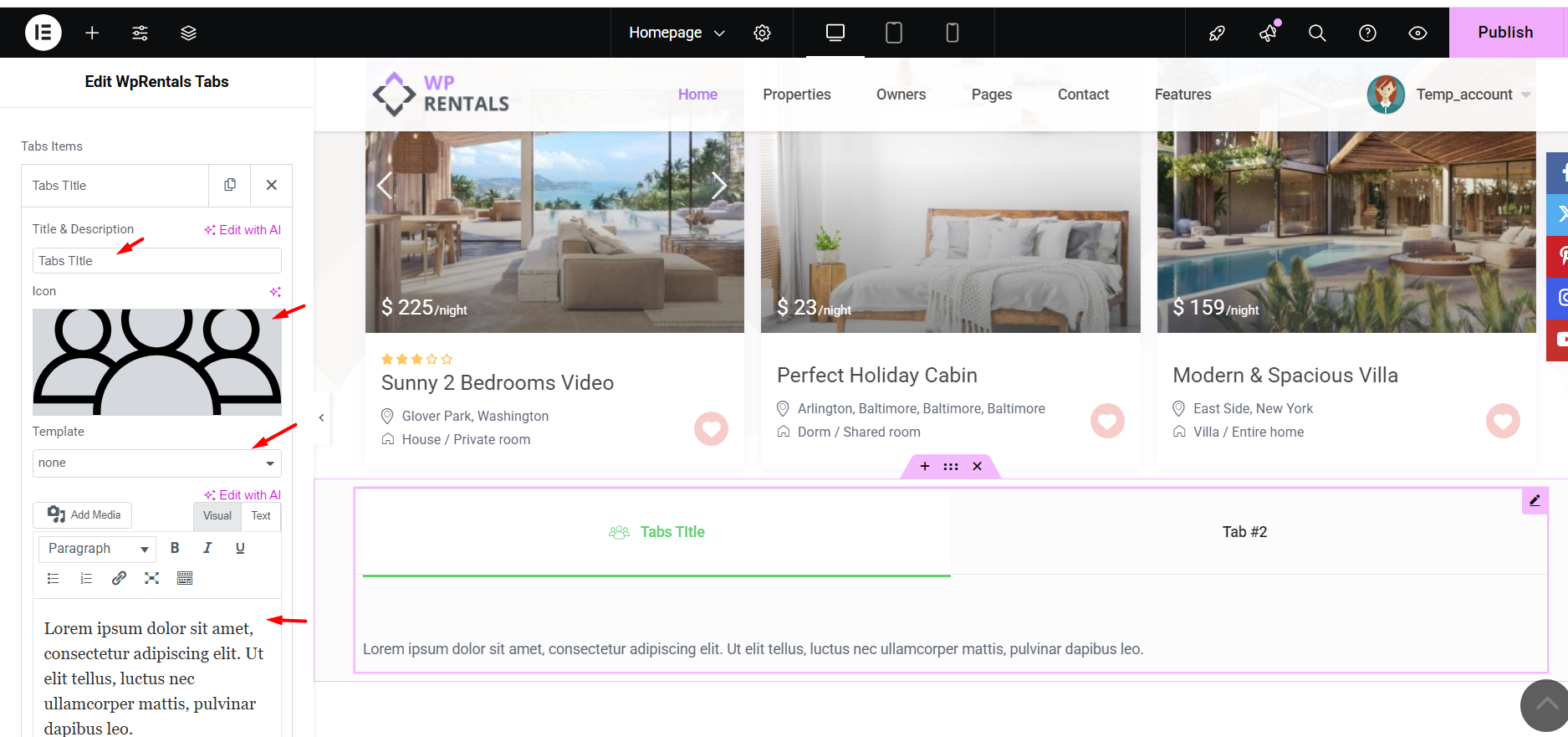This screenshot has width=1568, height=737.
Task: Open the Template none dropdown
Action: coord(157,463)
